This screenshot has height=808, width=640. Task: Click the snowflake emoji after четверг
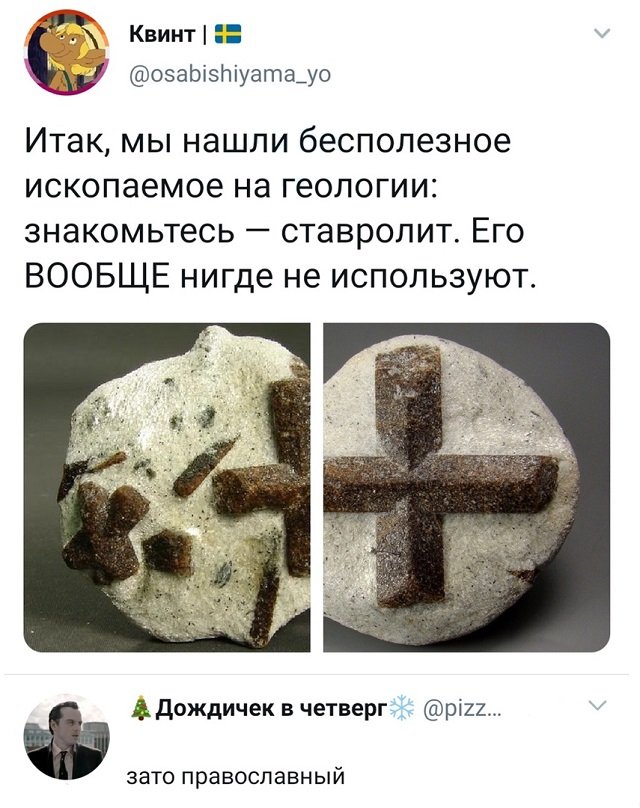click(402, 708)
